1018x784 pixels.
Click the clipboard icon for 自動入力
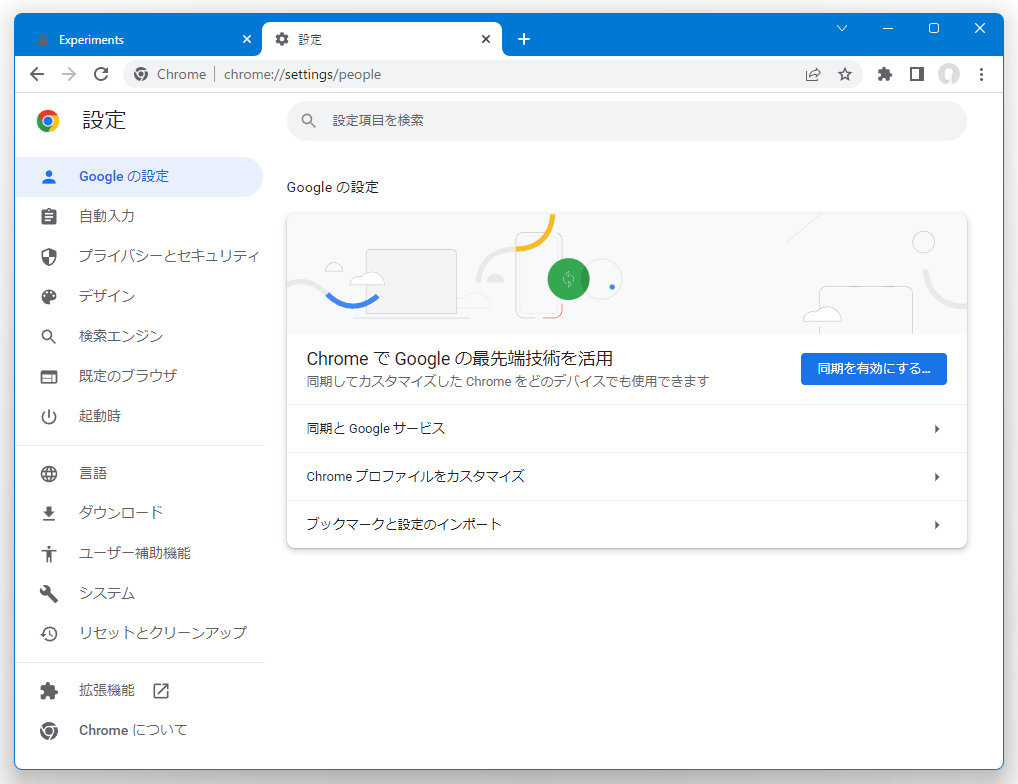pos(49,216)
